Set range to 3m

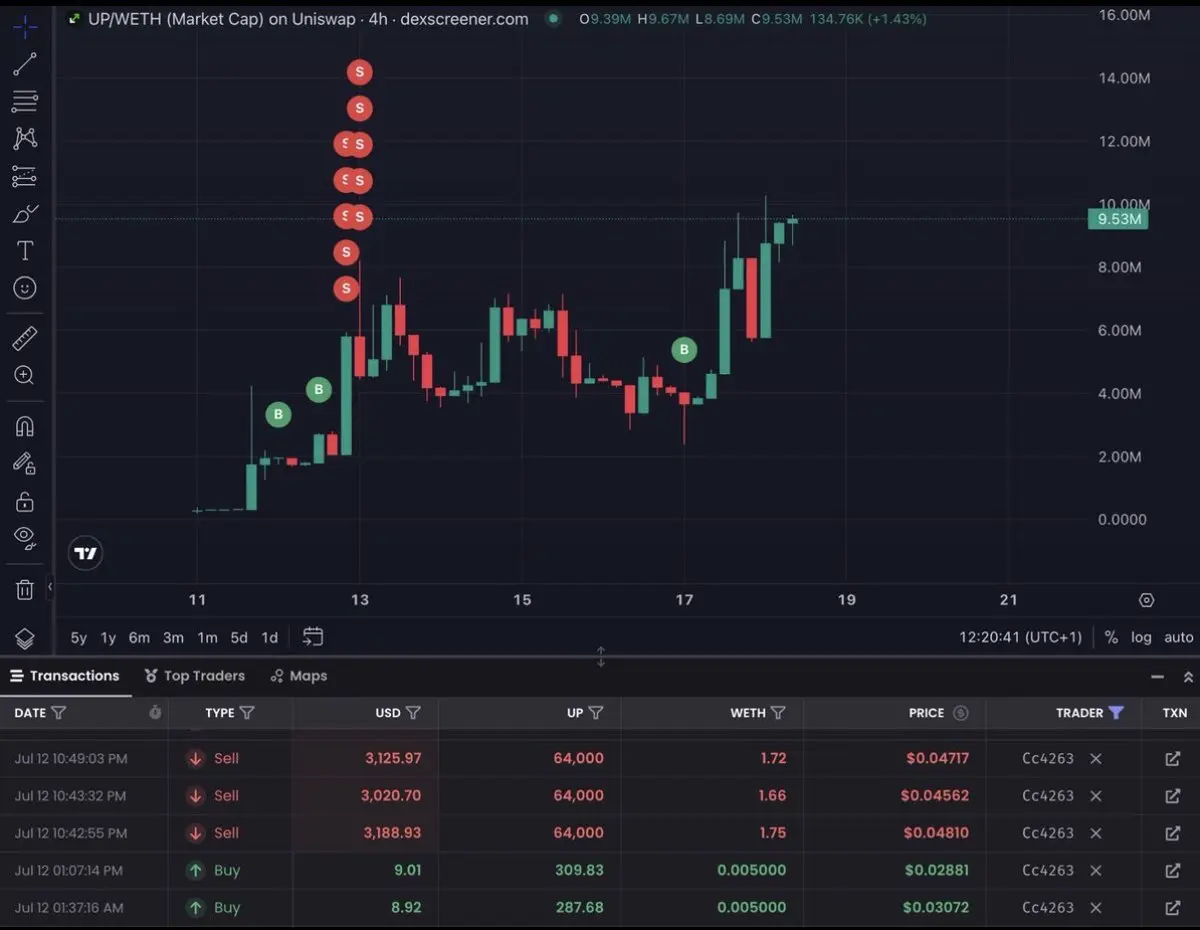pyautogui.click(x=174, y=637)
